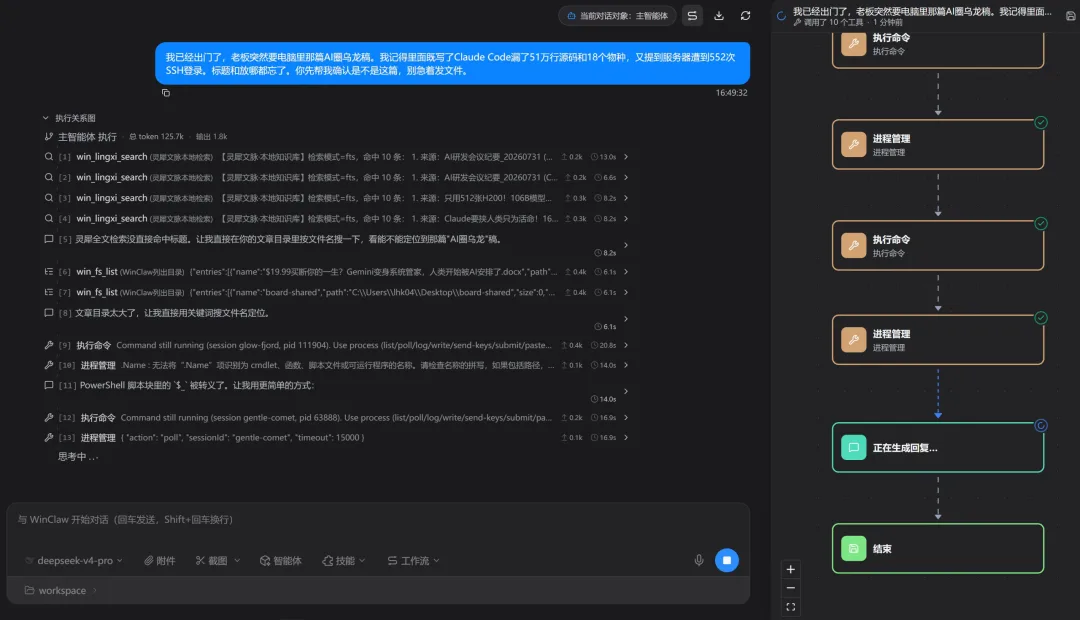Click the 思考中 status text
Image resolution: width=1080 pixels, height=620 pixels.
78,457
